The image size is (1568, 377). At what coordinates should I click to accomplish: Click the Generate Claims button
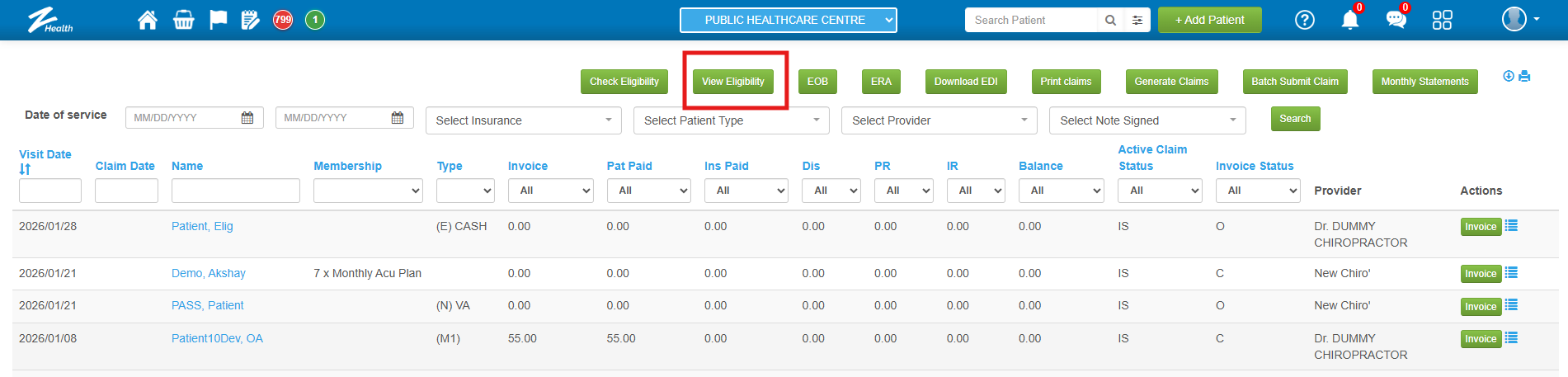(1170, 82)
